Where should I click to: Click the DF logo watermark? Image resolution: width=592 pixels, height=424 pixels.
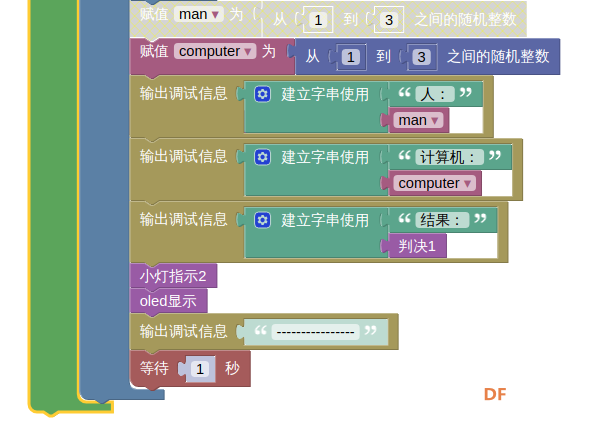(x=495, y=395)
